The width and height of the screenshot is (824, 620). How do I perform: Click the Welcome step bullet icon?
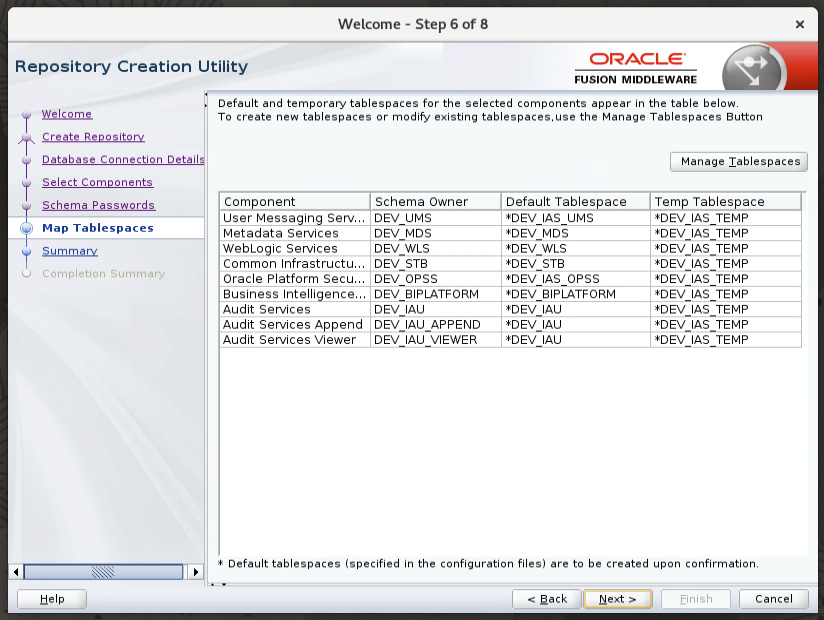point(26,114)
